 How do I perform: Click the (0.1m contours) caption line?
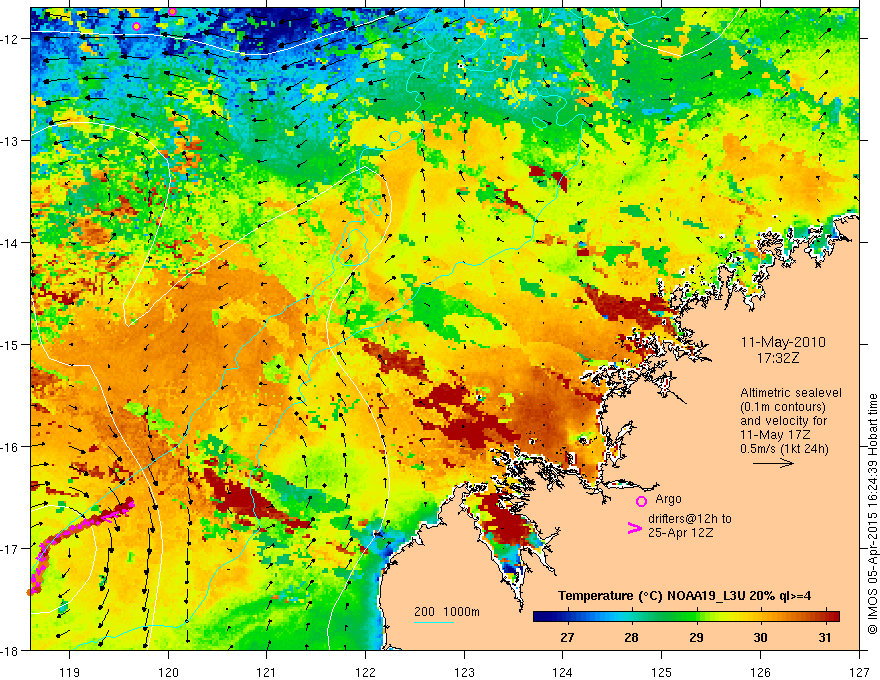pos(783,407)
